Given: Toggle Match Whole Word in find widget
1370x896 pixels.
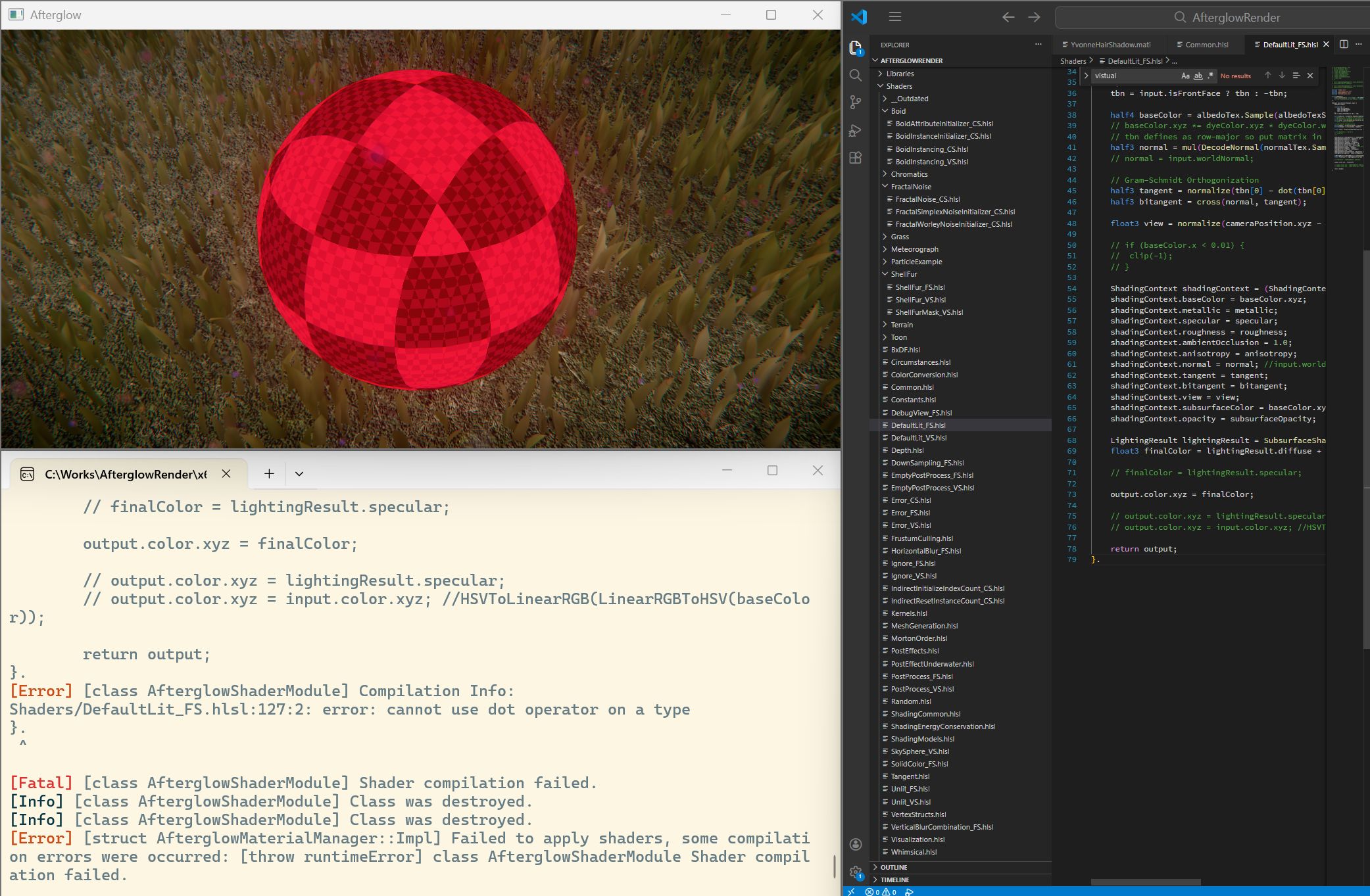Looking at the screenshot, I should click(x=1198, y=76).
